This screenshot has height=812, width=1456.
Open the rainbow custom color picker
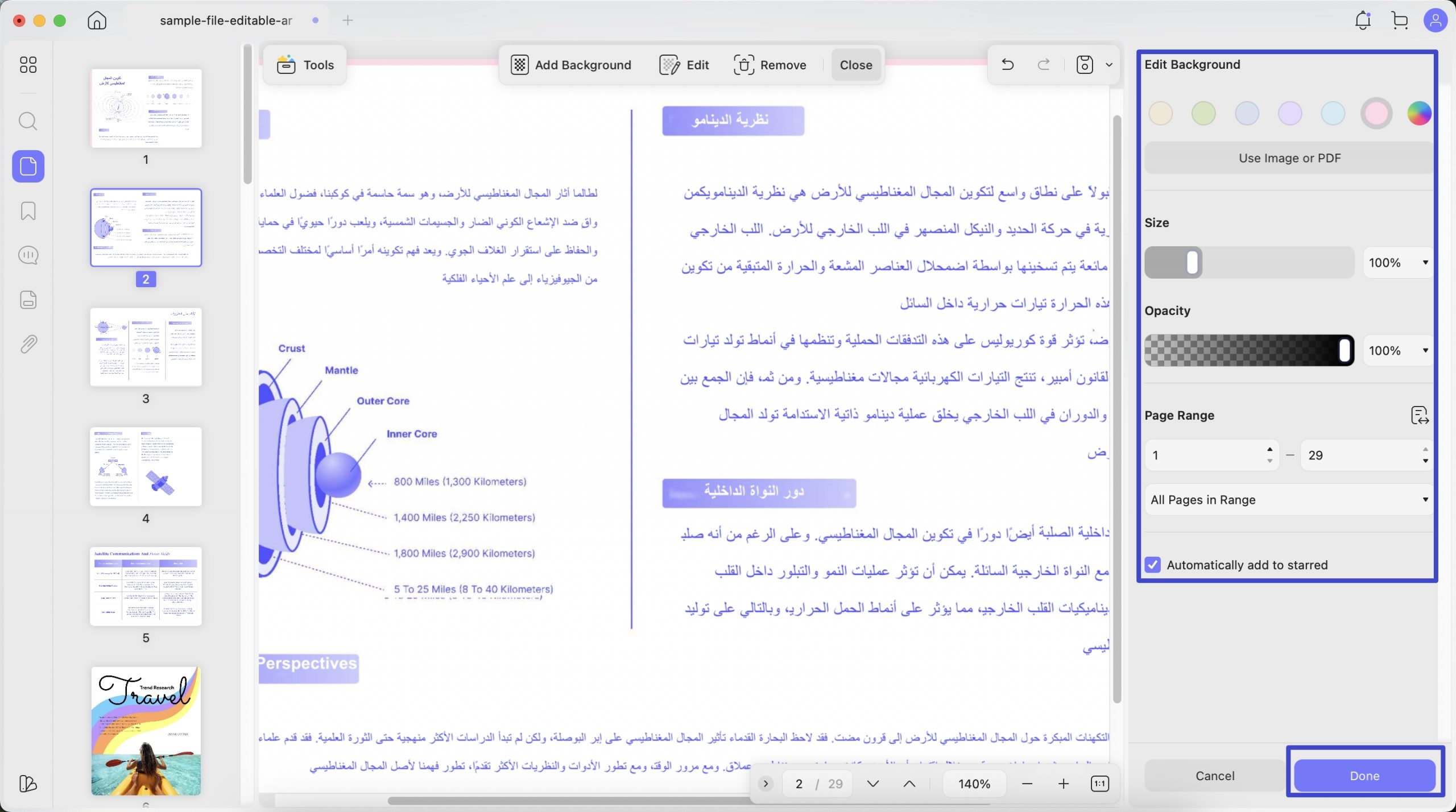coord(1419,113)
